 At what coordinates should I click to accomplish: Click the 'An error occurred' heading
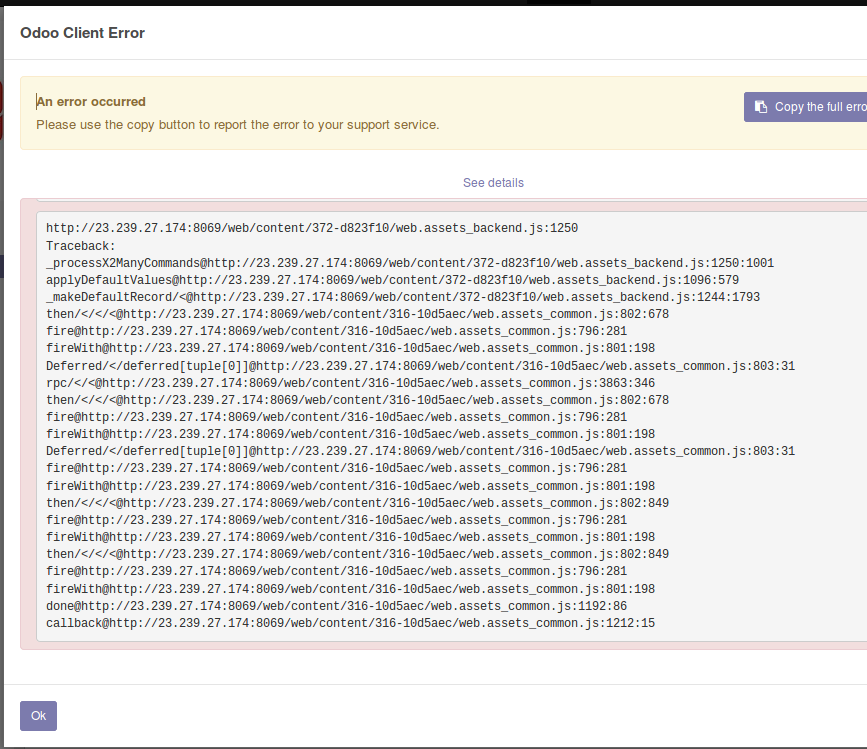pyautogui.click(x=91, y=102)
